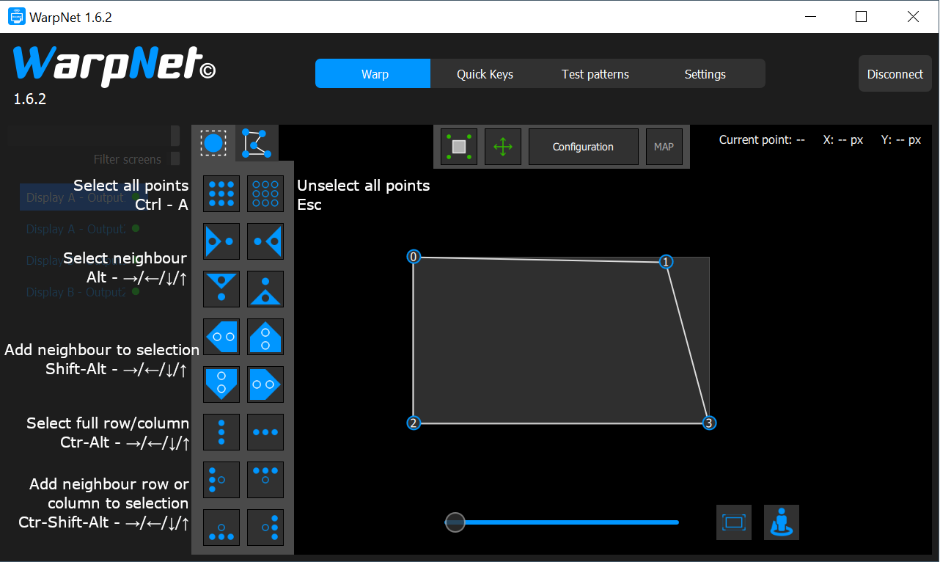
Task: Click the blue zoom slider track
Action: tap(562, 522)
